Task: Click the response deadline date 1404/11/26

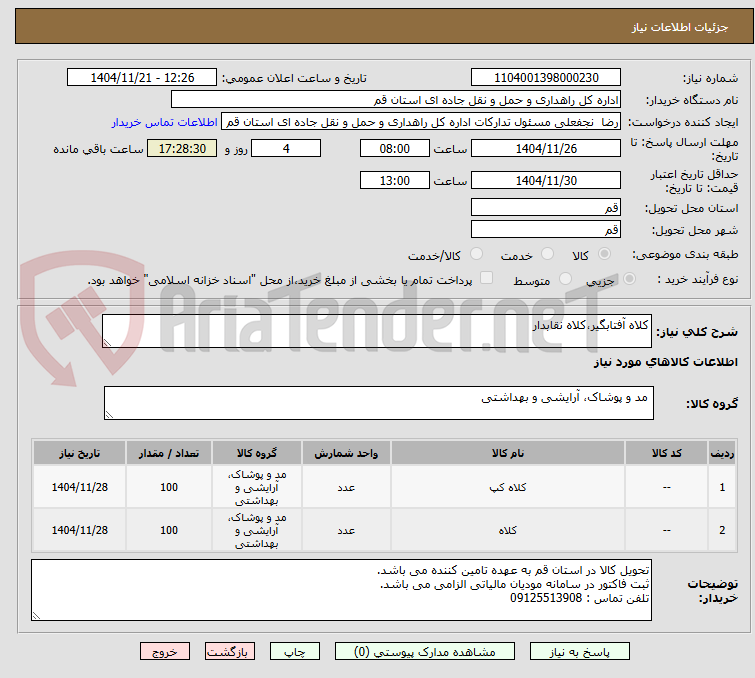Action: pos(546,148)
